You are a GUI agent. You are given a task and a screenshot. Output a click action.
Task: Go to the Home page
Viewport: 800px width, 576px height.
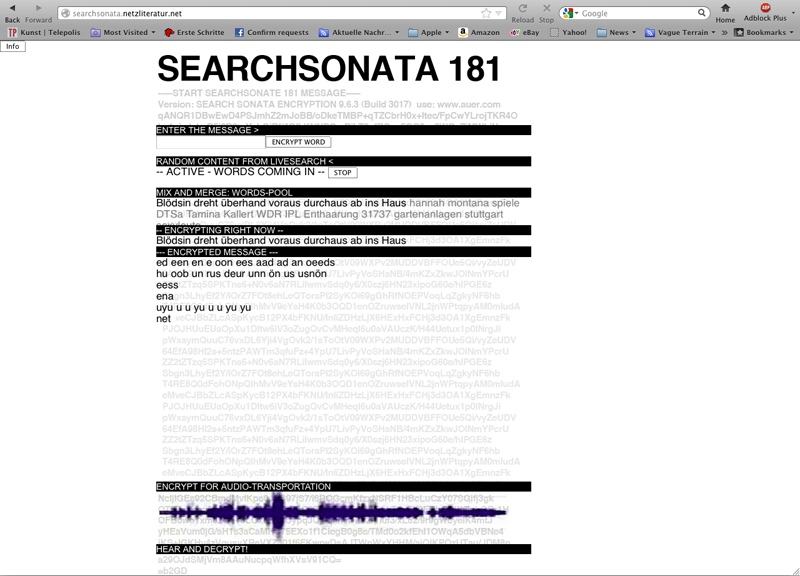pos(725,9)
